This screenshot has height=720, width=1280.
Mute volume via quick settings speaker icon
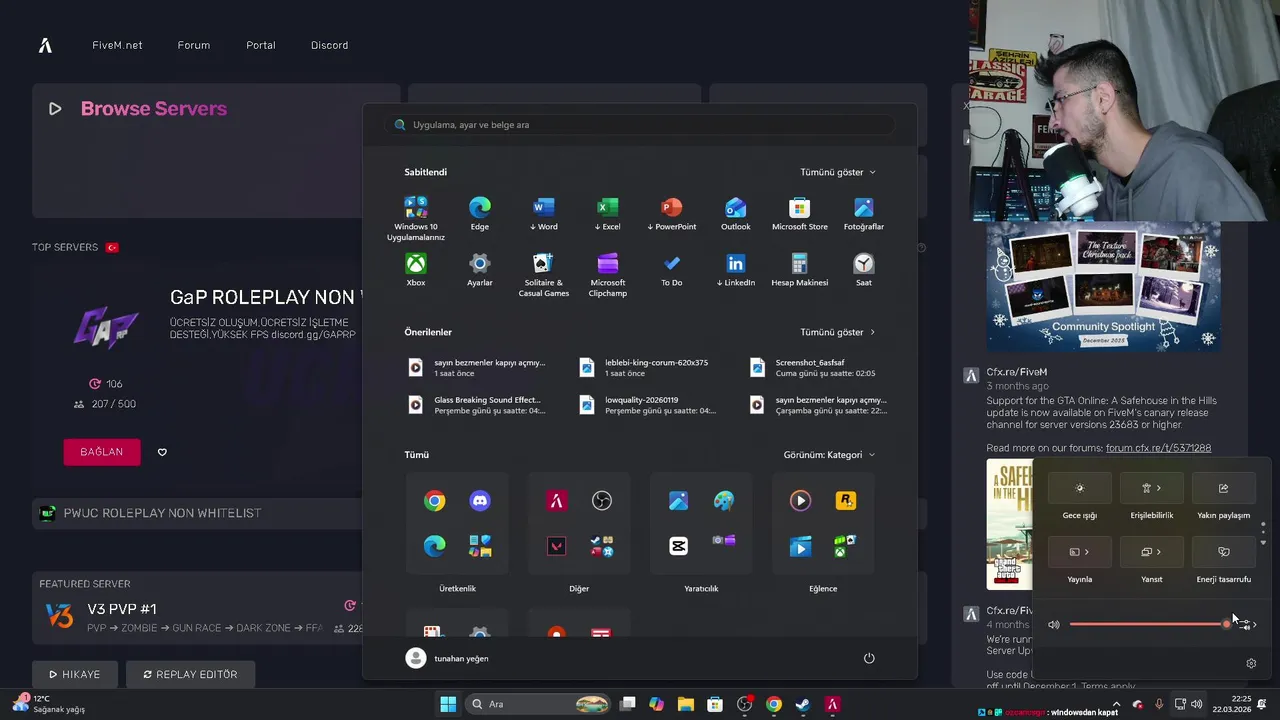coord(1054,625)
